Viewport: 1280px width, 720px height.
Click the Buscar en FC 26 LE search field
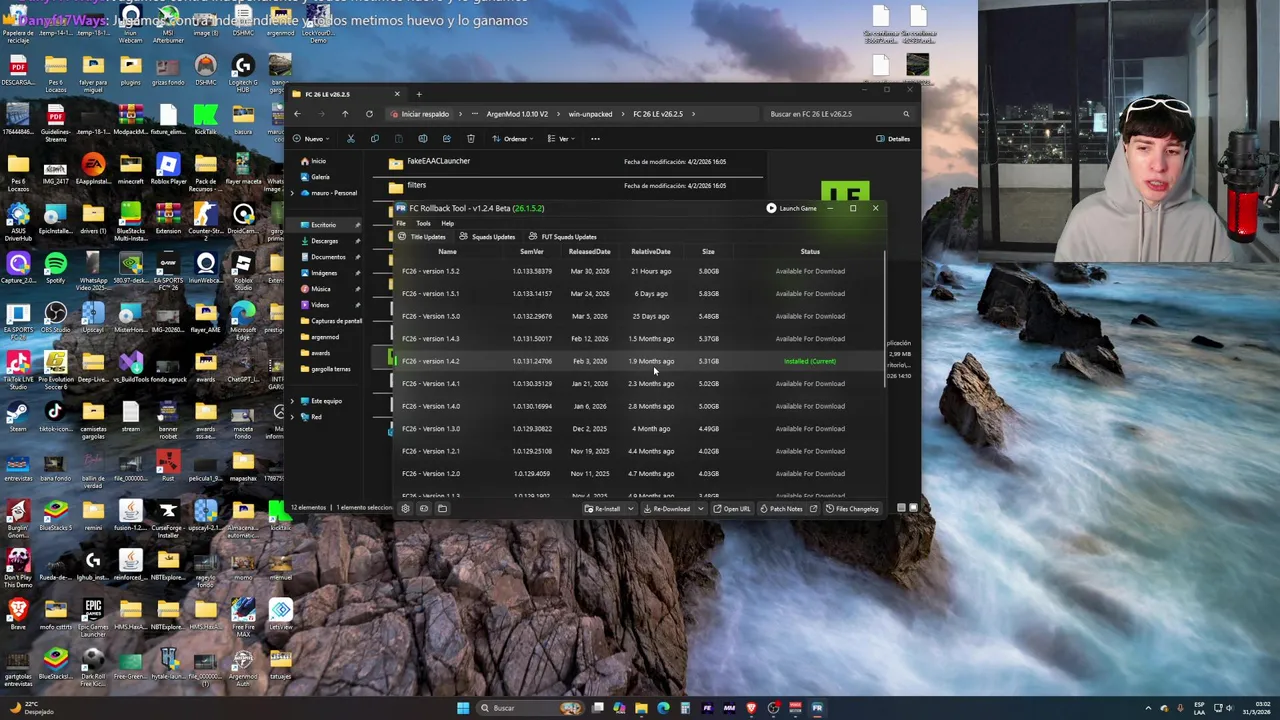[838, 114]
